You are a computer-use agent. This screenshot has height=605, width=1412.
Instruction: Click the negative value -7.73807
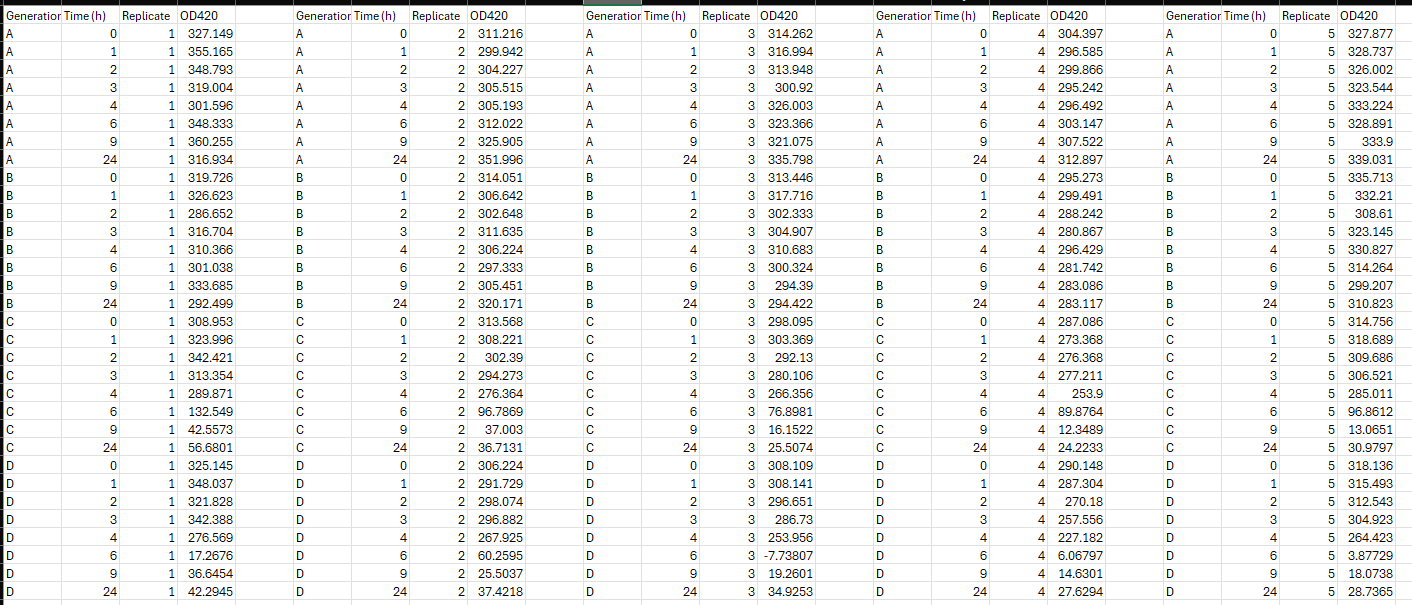pyautogui.click(x=787, y=556)
